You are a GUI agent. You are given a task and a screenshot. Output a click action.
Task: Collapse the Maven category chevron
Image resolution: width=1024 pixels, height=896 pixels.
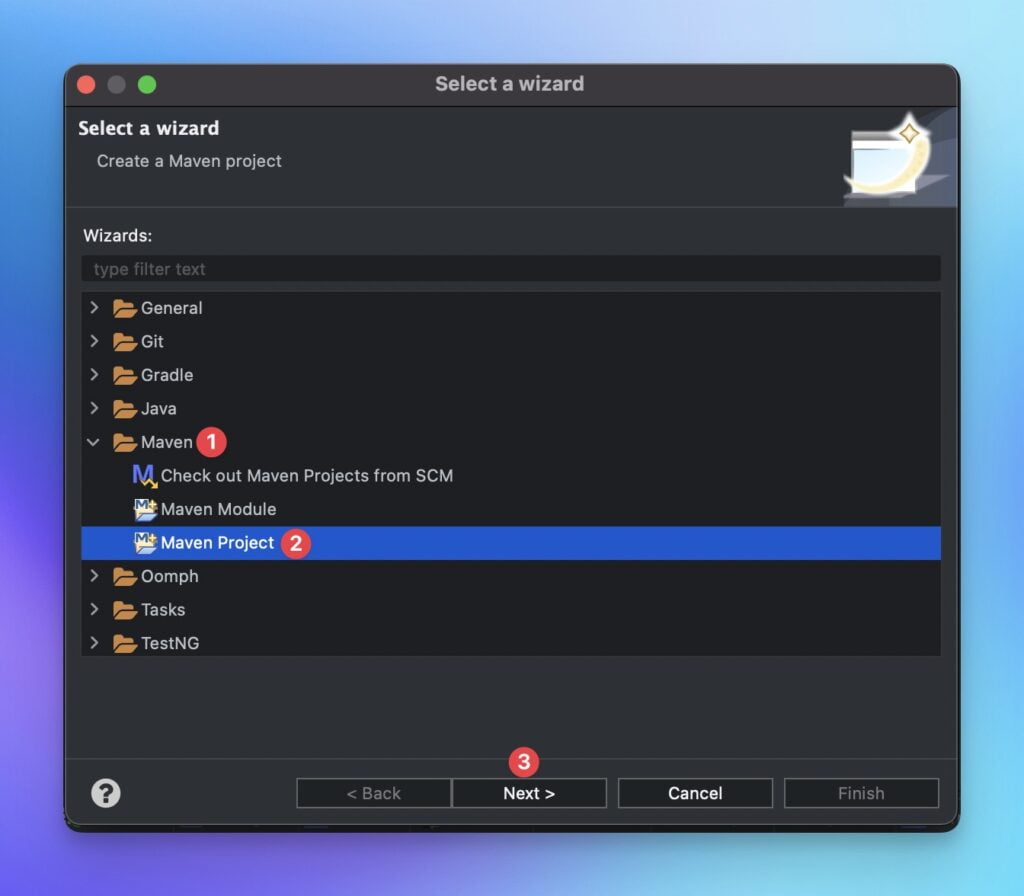click(x=93, y=442)
